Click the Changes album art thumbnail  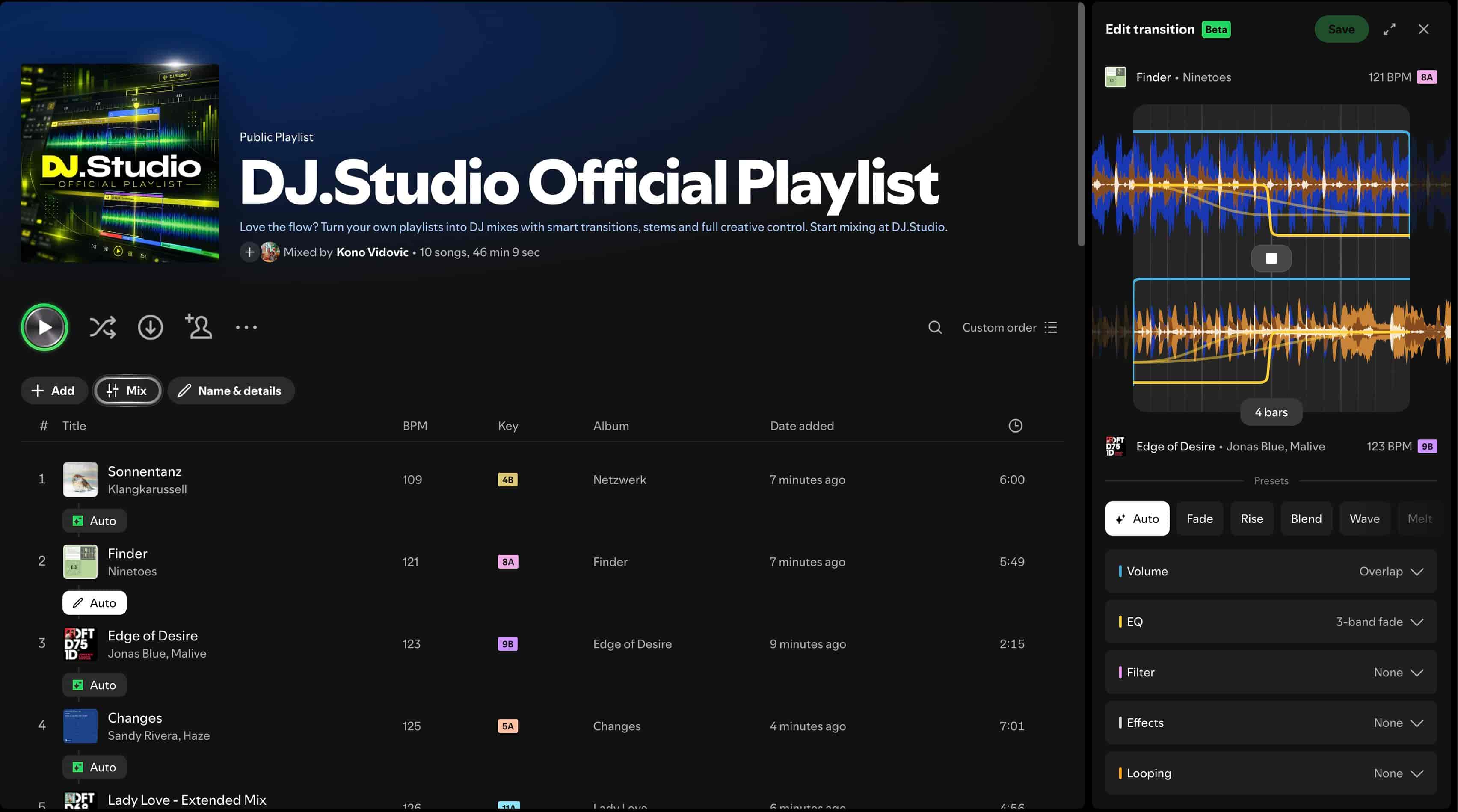(x=80, y=726)
